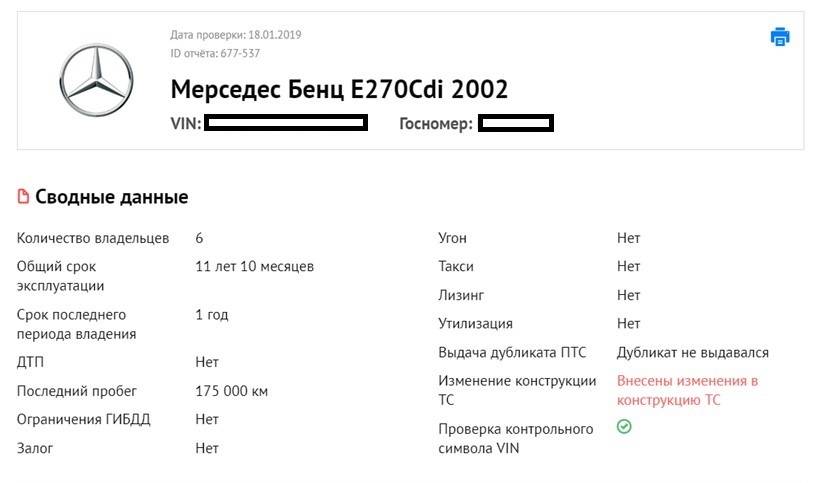Click the Сводные данные section heading

112,197
